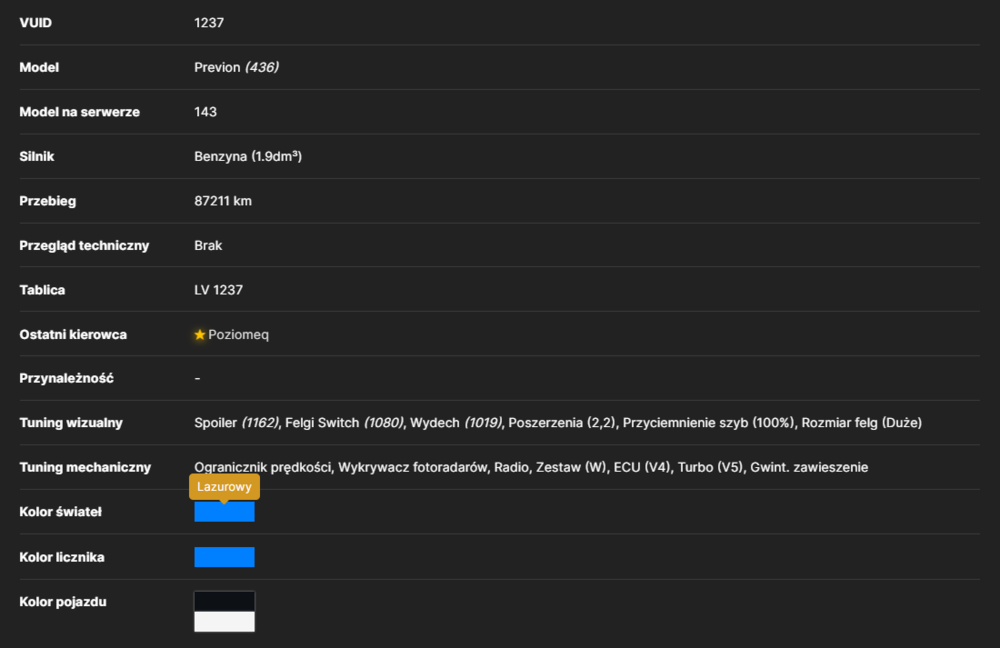Select the blue Kolor licznika swatch
Image resolution: width=1000 pixels, height=648 pixels.
(224, 557)
